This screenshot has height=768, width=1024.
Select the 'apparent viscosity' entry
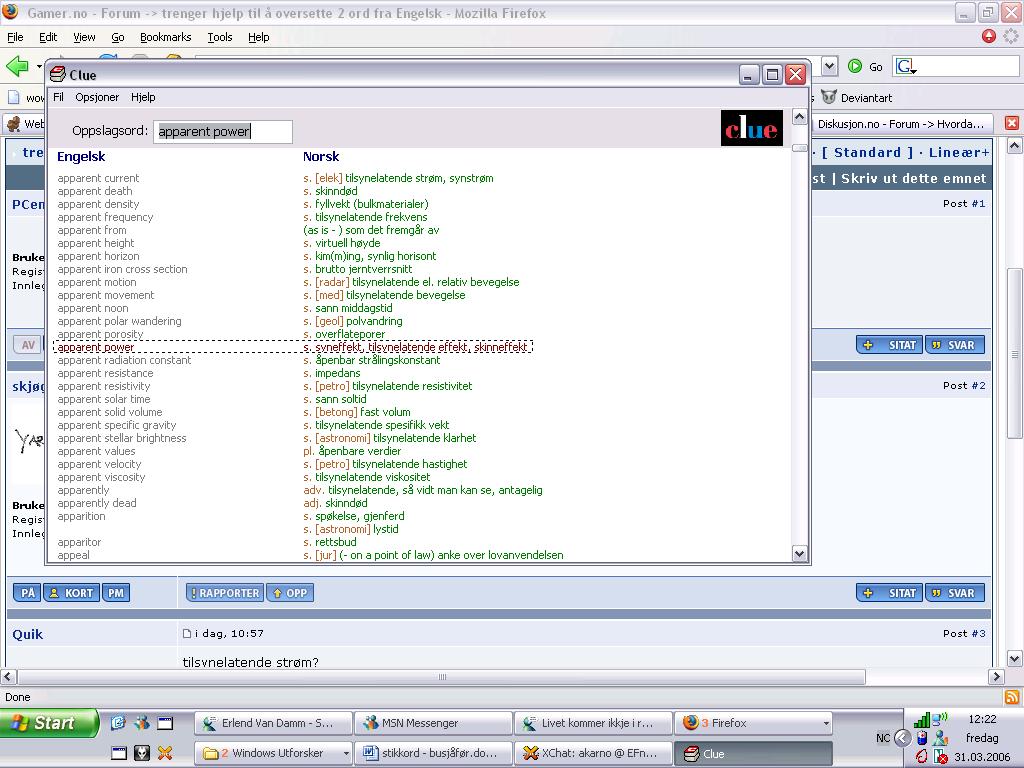click(x=101, y=477)
